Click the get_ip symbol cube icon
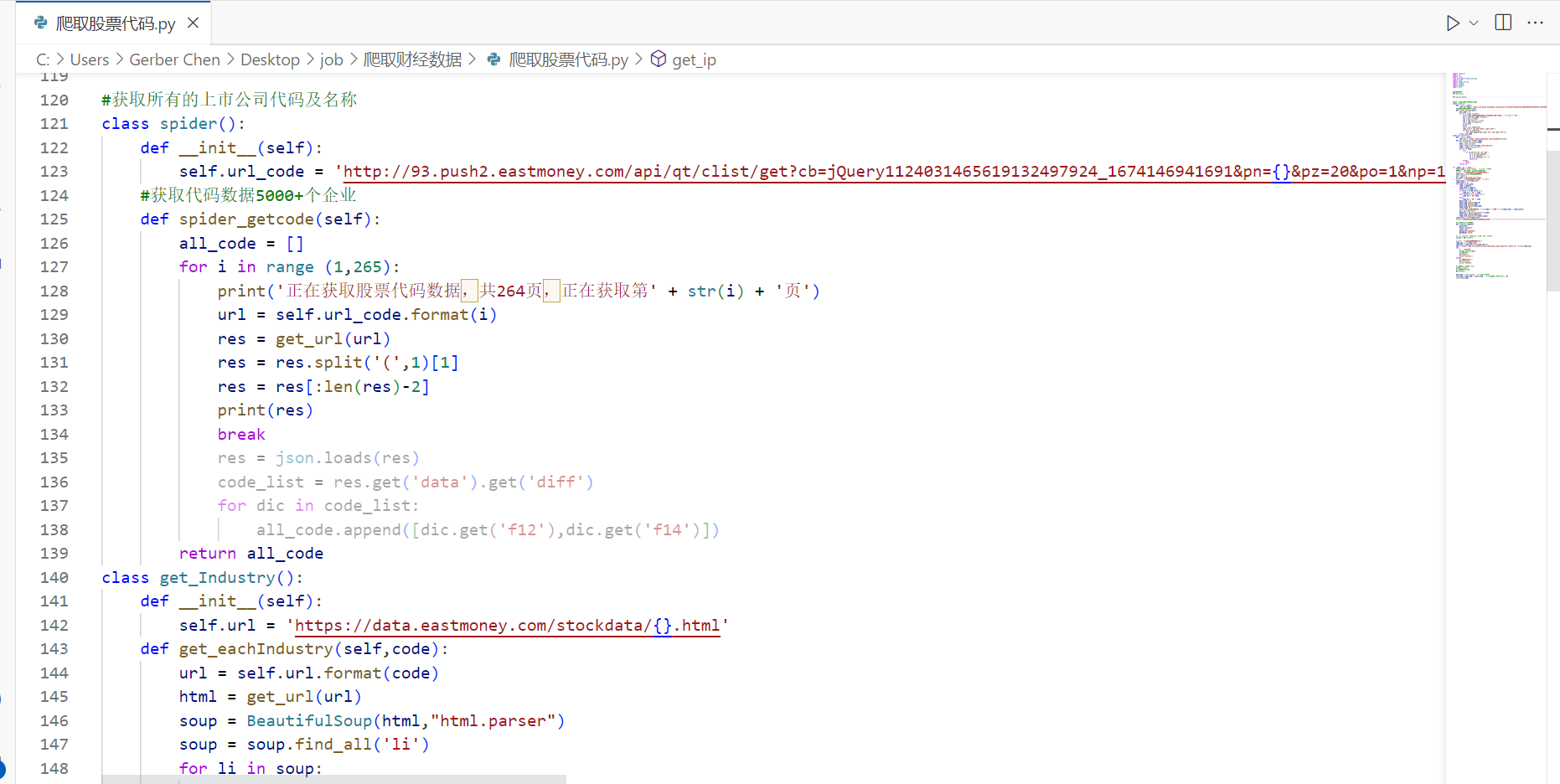 [659, 59]
